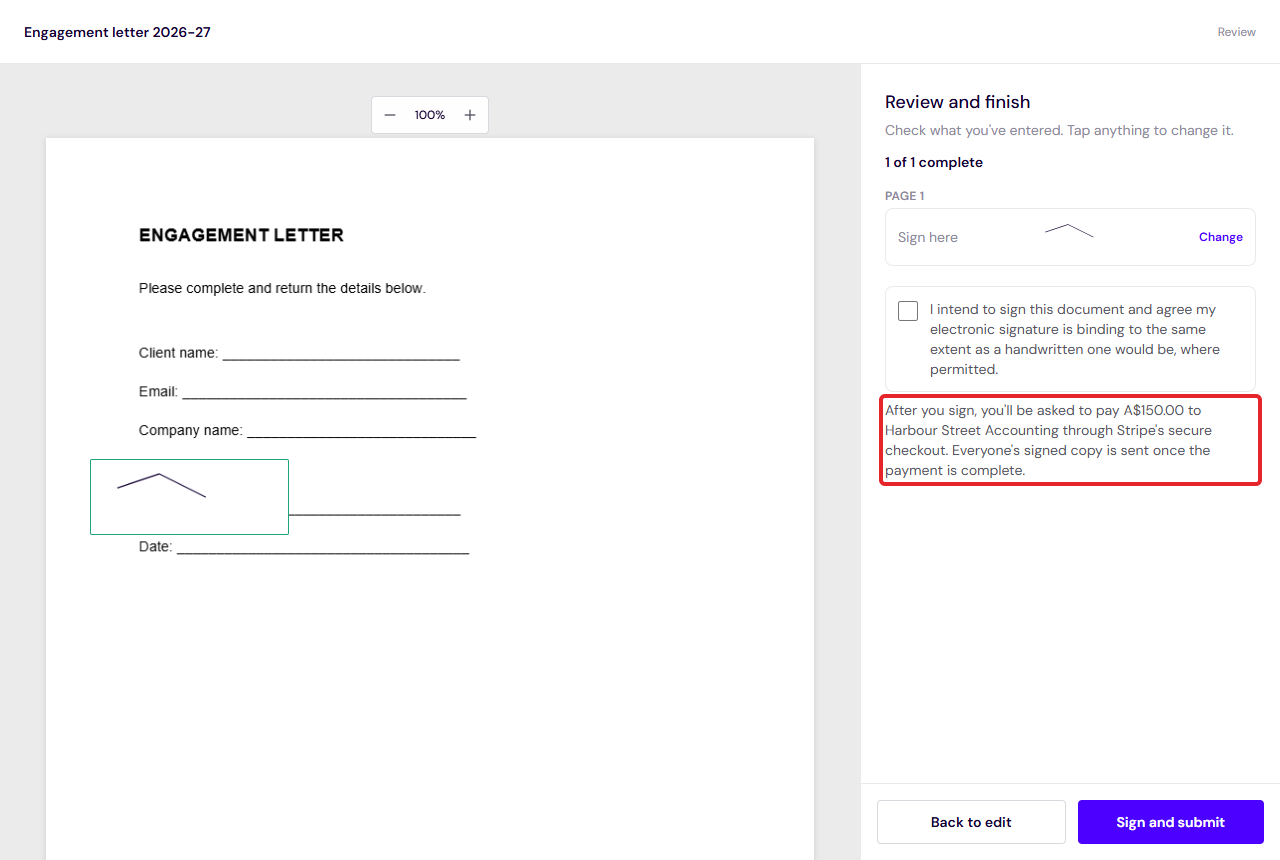
Task: Select the signature box on the document
Action: (189, 497)
